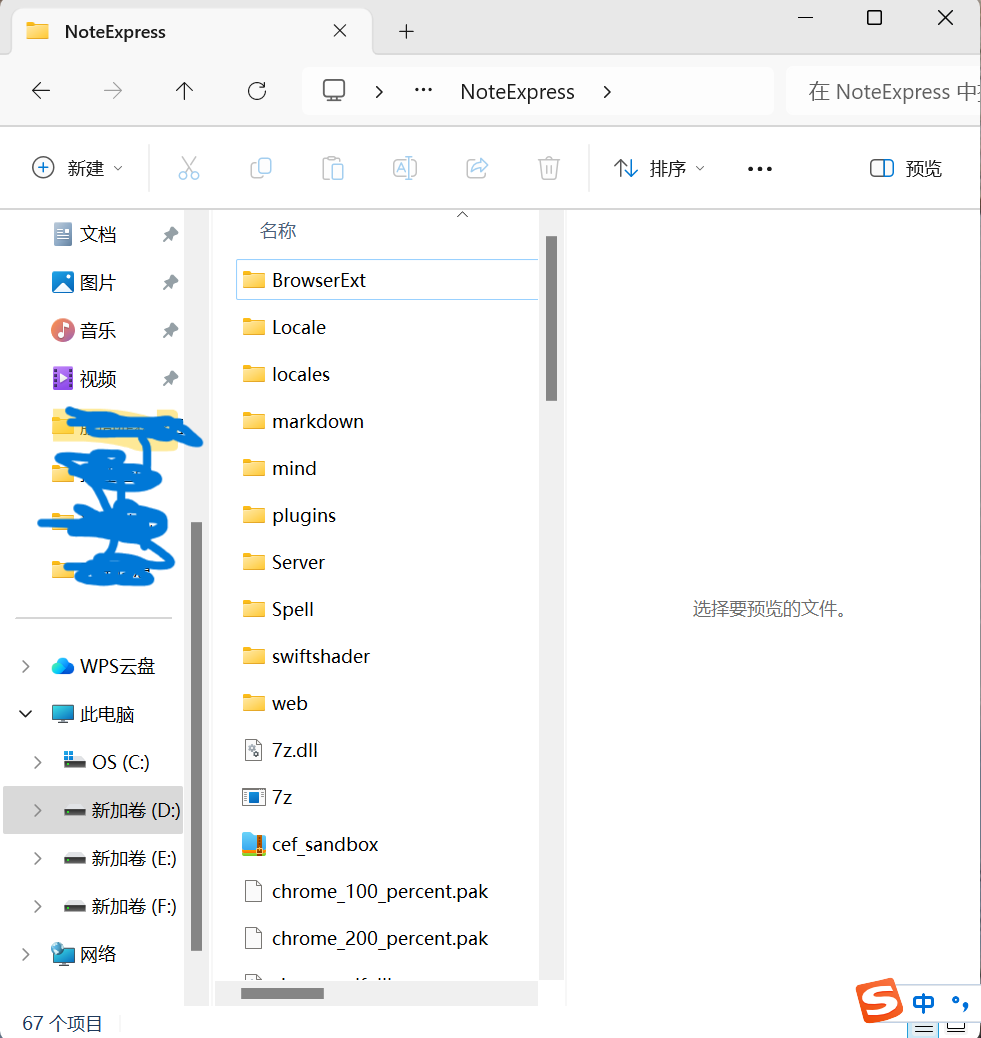Viewport: 981px width, 1038px height.
Task: Expand the chevron after NoteExpress breadcrumb
Action: coord(607,91)
